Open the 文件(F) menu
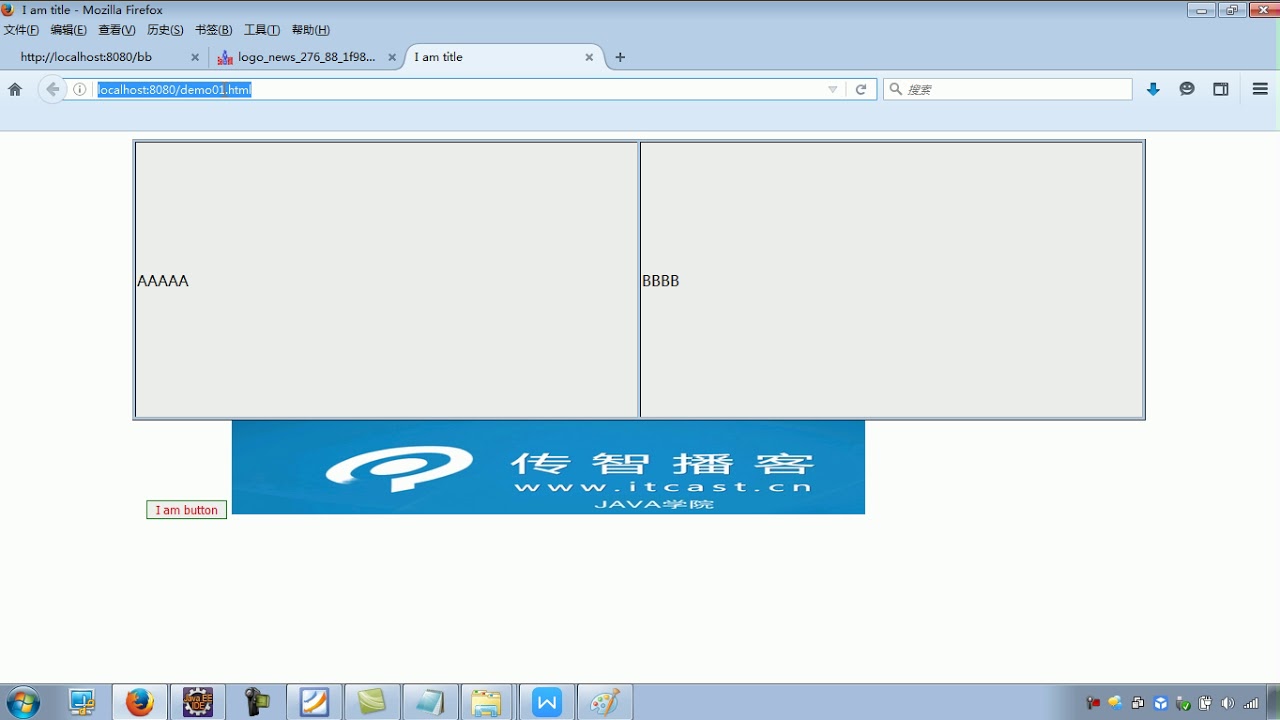Viewport: 1280px width, 720px height. tap(21, 30)
